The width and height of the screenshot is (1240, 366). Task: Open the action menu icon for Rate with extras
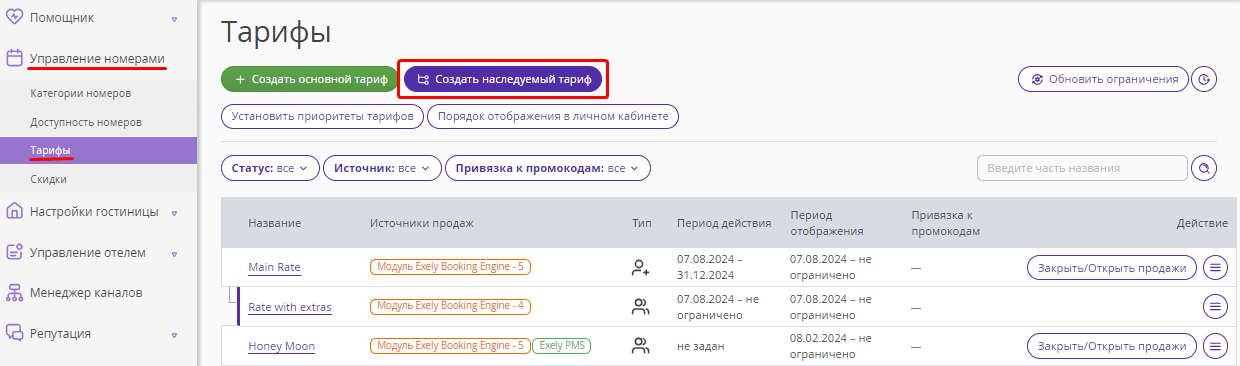coord(1215,306)
